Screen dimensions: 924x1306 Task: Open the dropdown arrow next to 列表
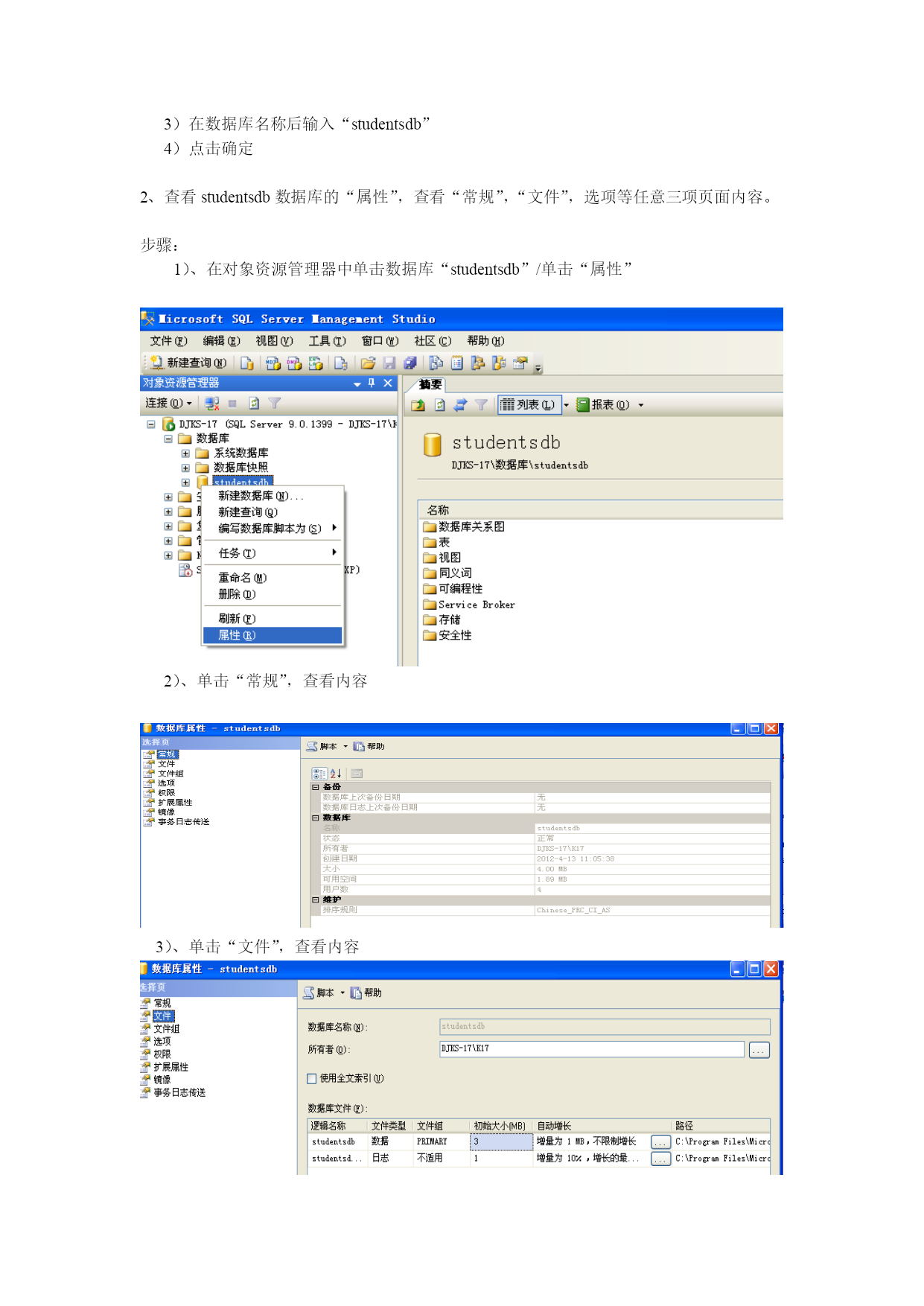coord(567,405)
